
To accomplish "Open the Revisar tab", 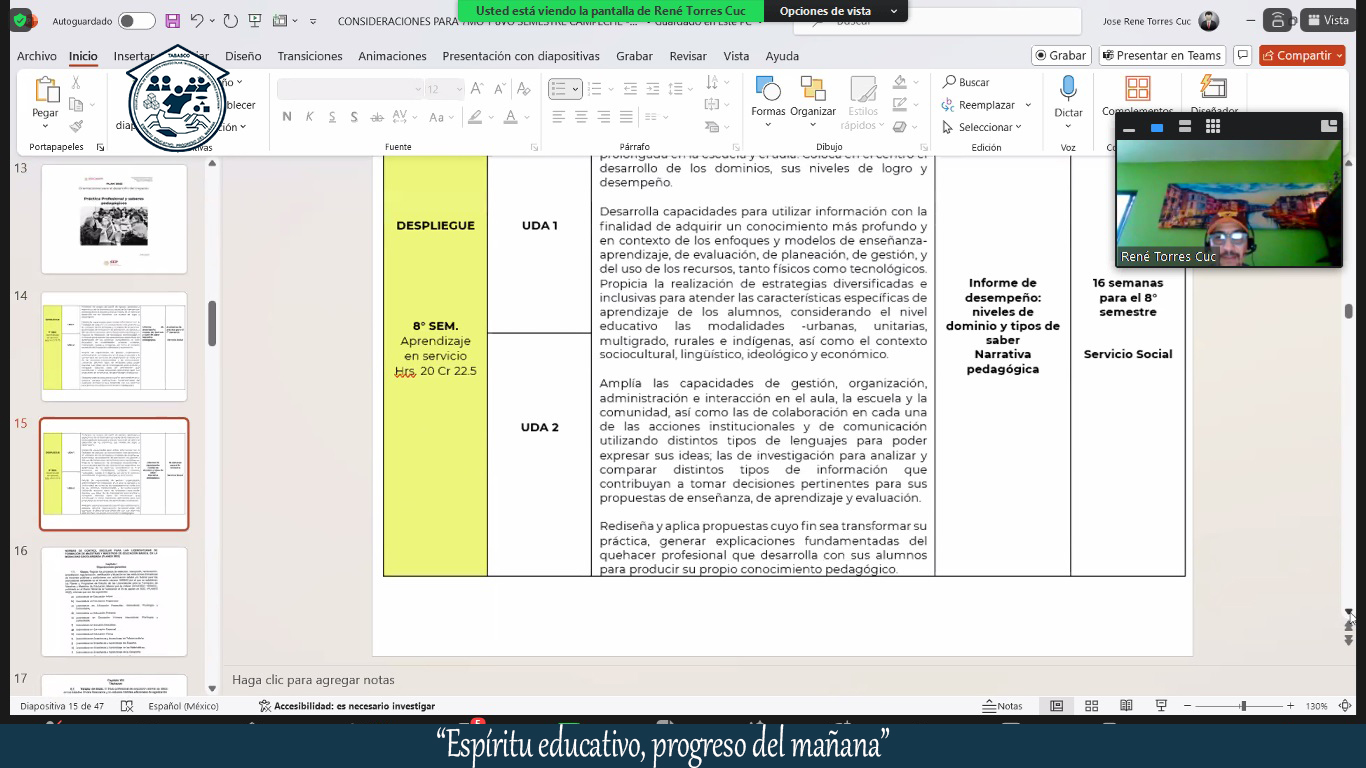I will (688, 56).
